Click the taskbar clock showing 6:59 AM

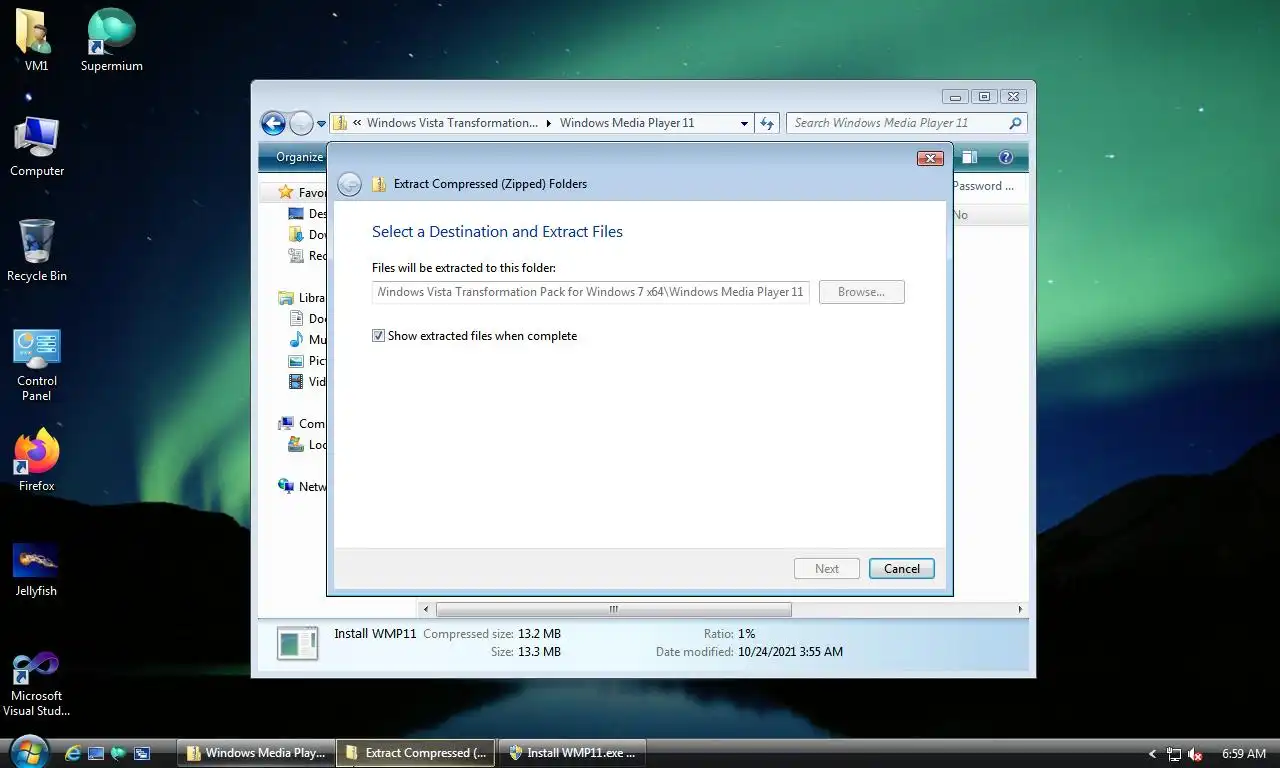pyautogui.click(x=1243, y=754)
